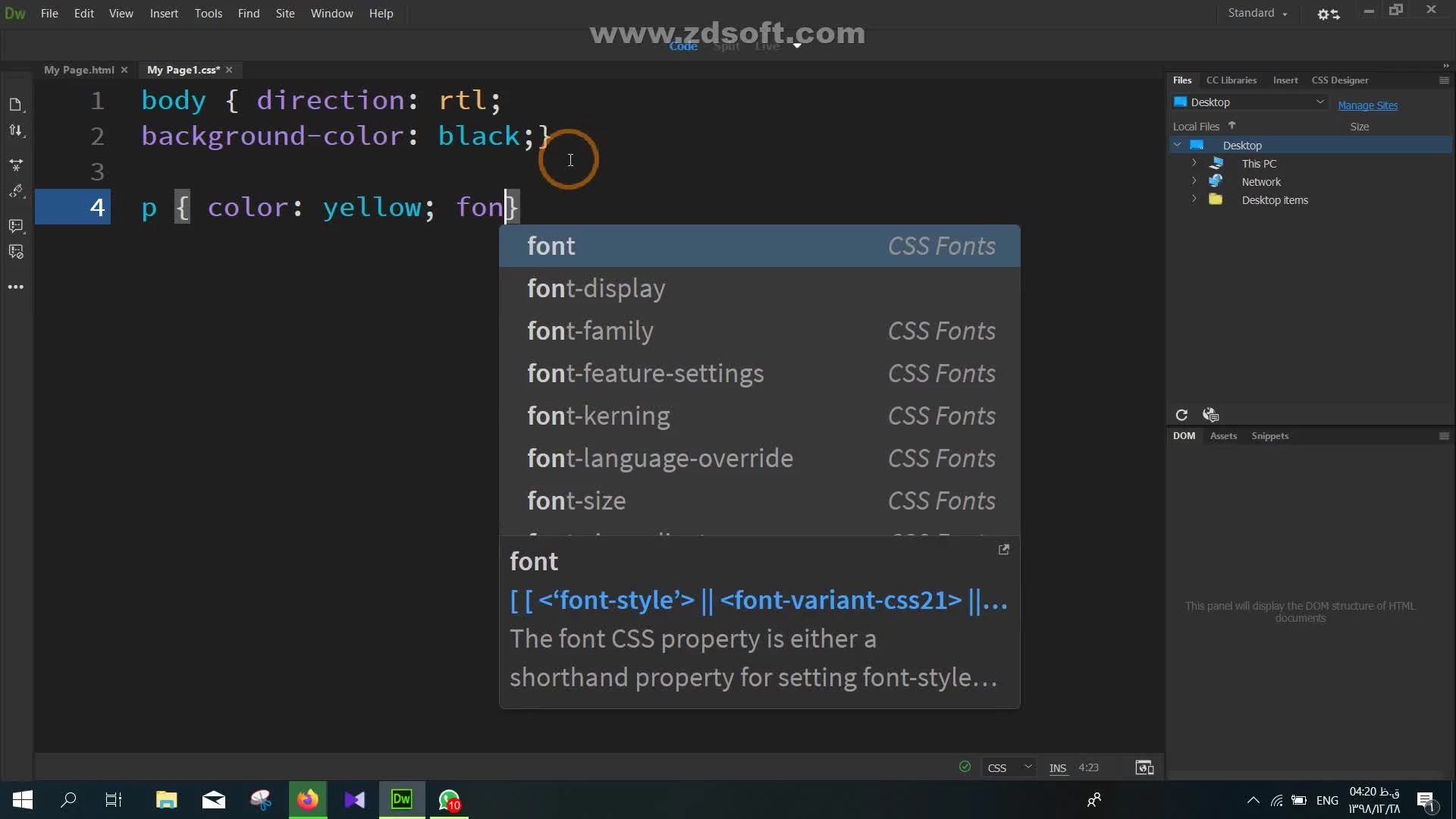Viewport: 1456px width, 819px height.
Task: Open the Windows Start menu
Action: click(23, 800)
